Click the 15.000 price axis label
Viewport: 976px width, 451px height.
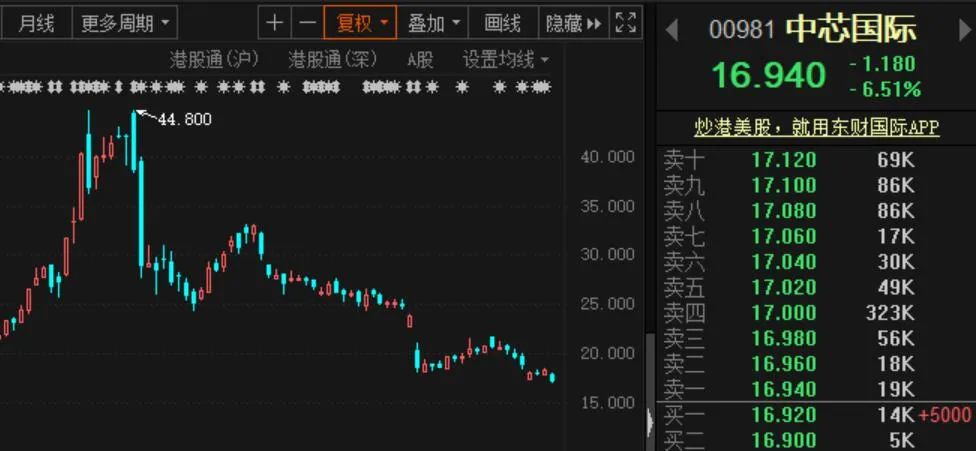(608, 402)
